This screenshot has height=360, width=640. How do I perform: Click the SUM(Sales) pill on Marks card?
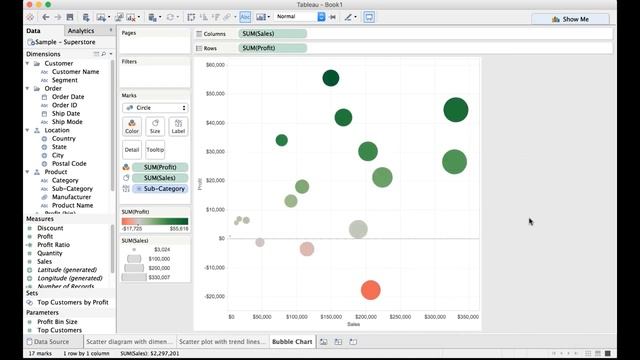coord(160,178)
